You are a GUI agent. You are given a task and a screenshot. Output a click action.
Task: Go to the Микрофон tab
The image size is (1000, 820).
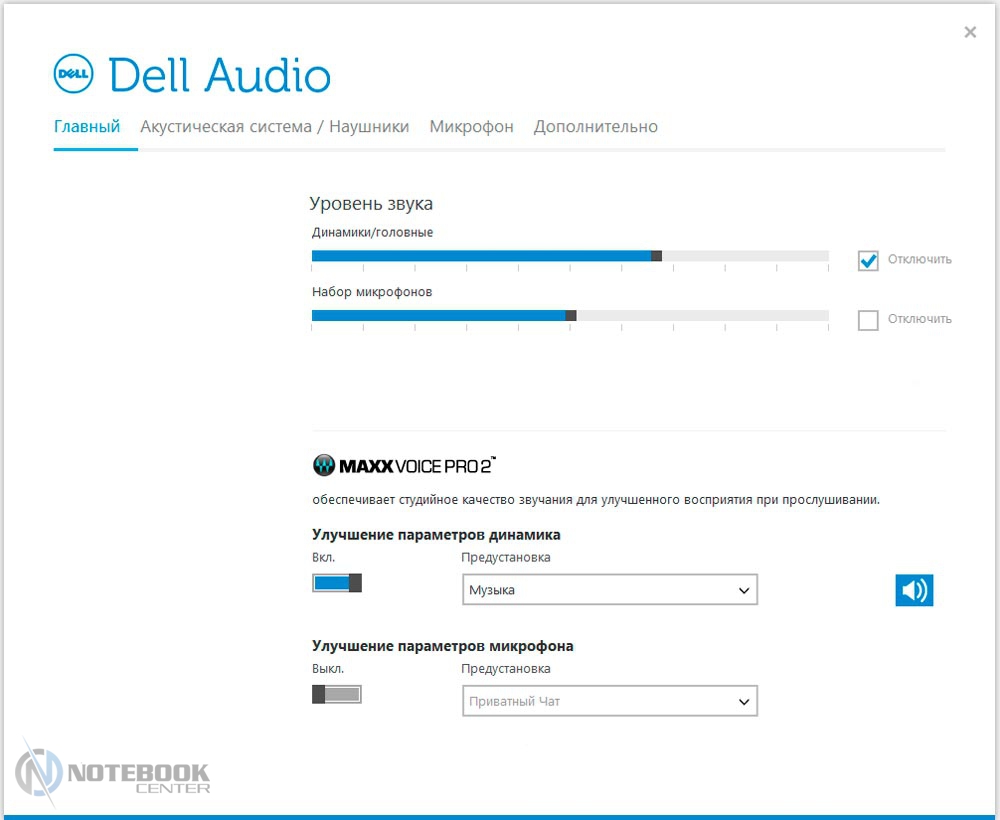coord(471,127)
